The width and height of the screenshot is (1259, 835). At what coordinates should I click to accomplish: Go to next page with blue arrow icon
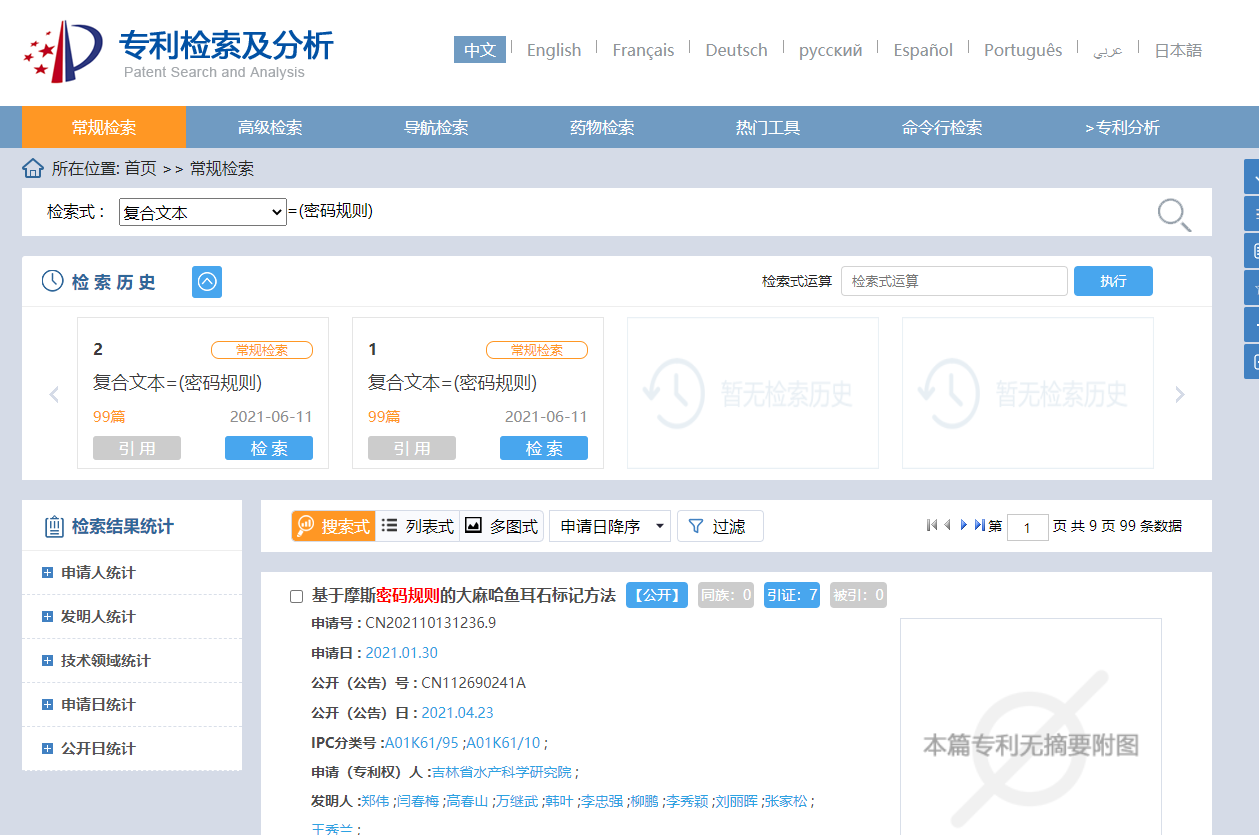(x=962, y=524)
